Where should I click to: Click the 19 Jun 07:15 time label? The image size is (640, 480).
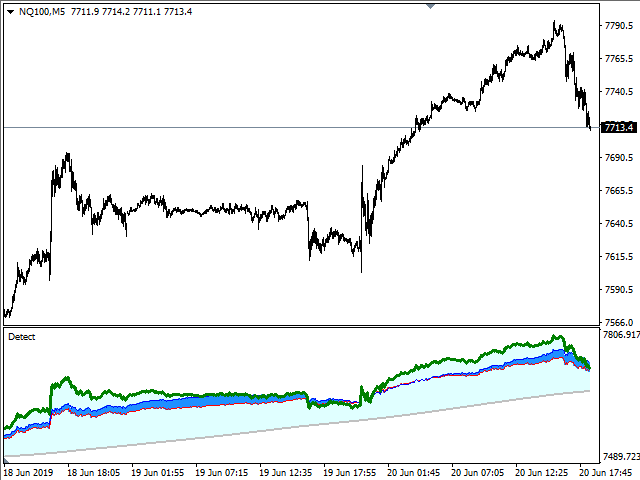222,473
